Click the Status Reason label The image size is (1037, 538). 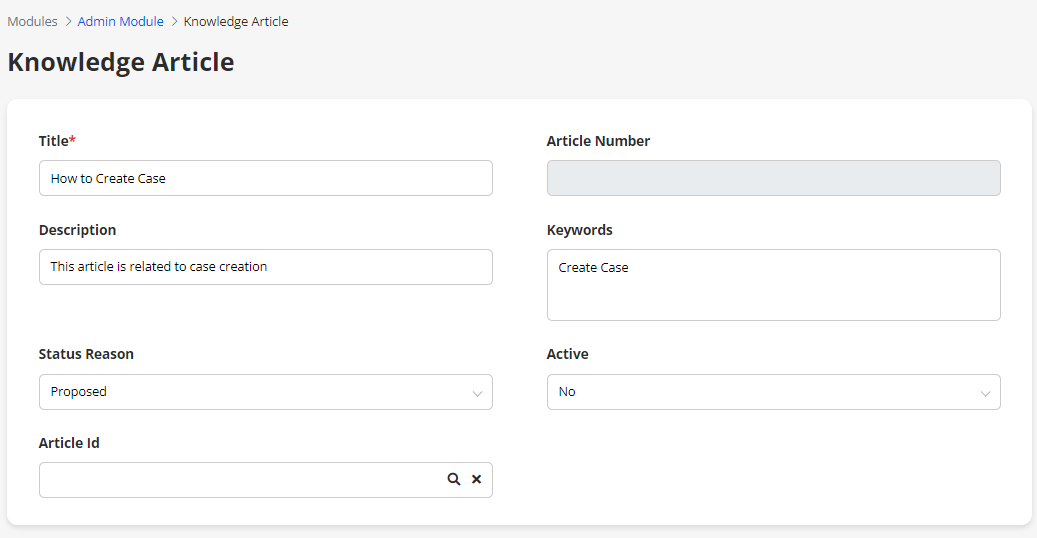pos(86,354)
